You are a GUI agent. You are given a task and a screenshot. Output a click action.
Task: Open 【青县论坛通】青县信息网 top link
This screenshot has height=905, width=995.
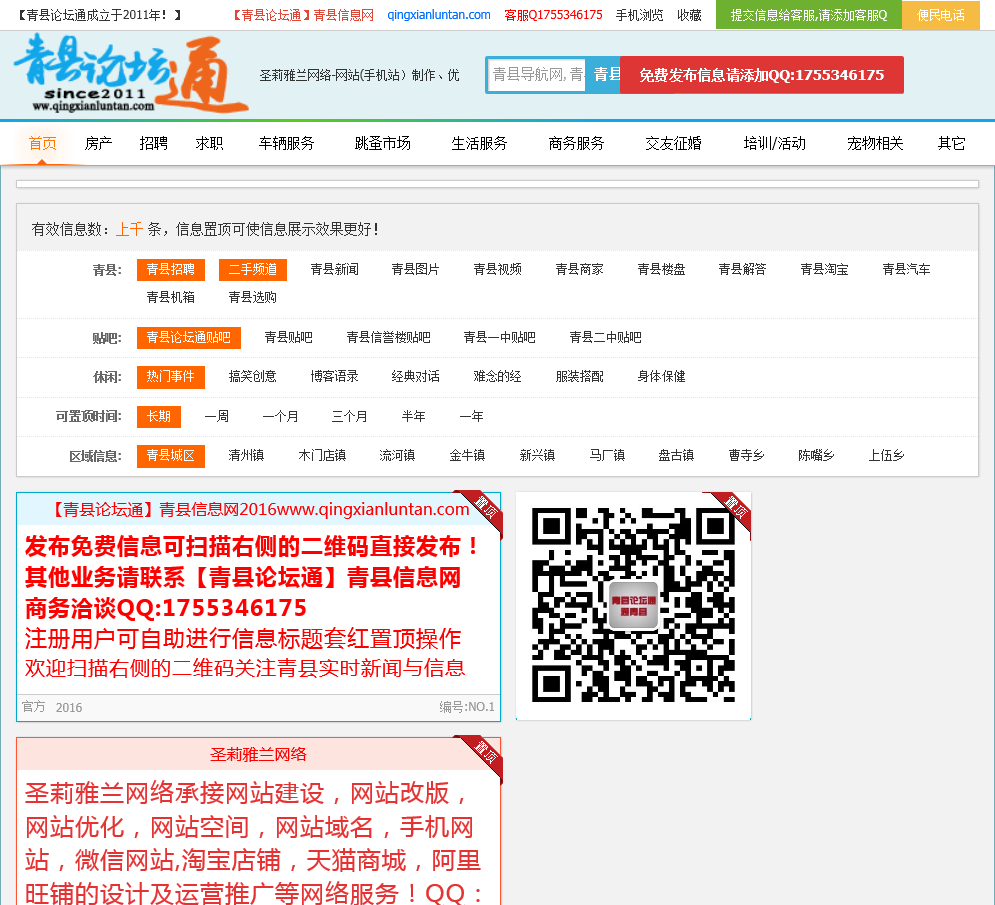tap(301, 15)
